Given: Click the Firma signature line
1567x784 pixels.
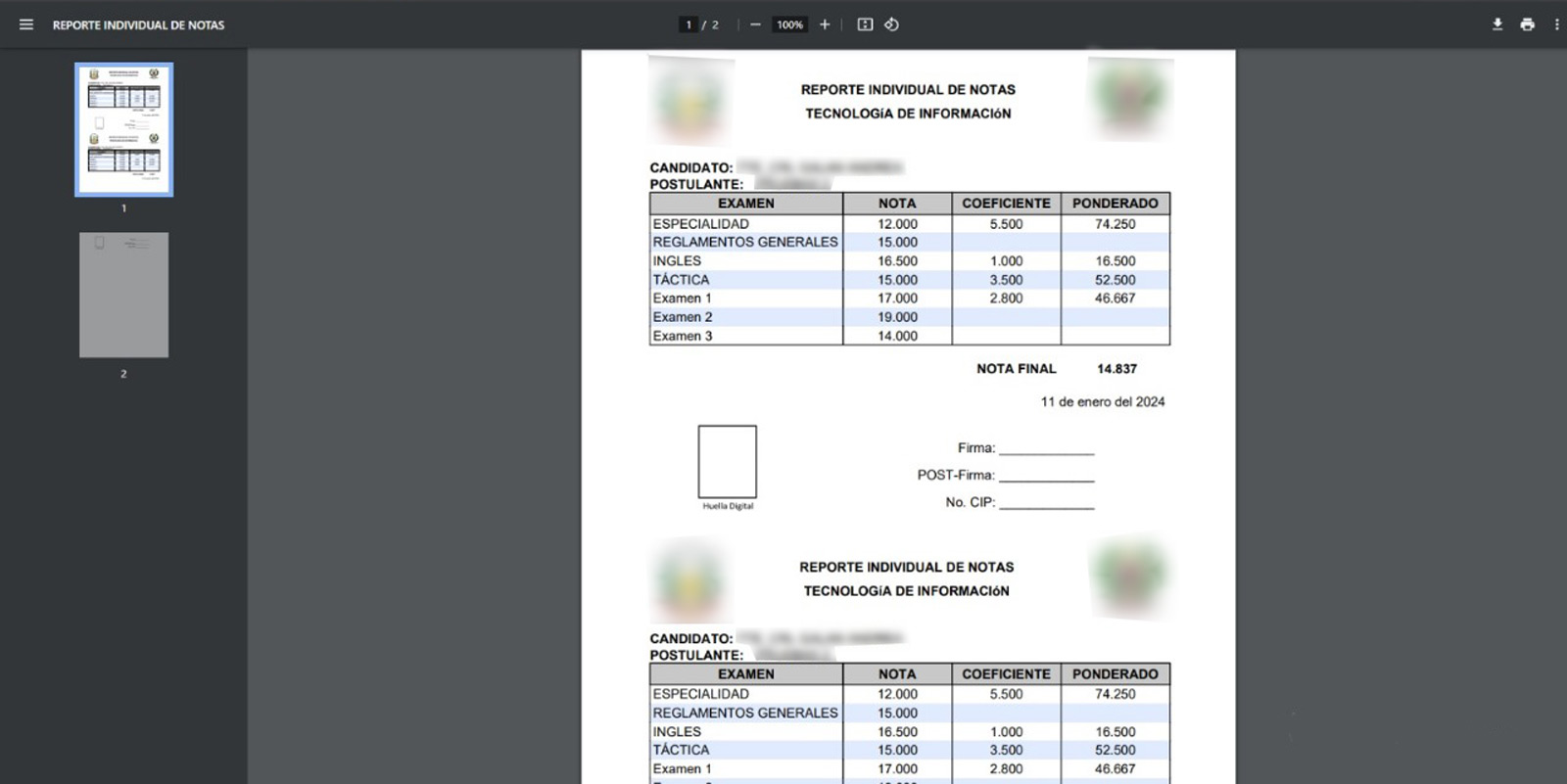Looking at the screenshot, I should [1046, 448].
